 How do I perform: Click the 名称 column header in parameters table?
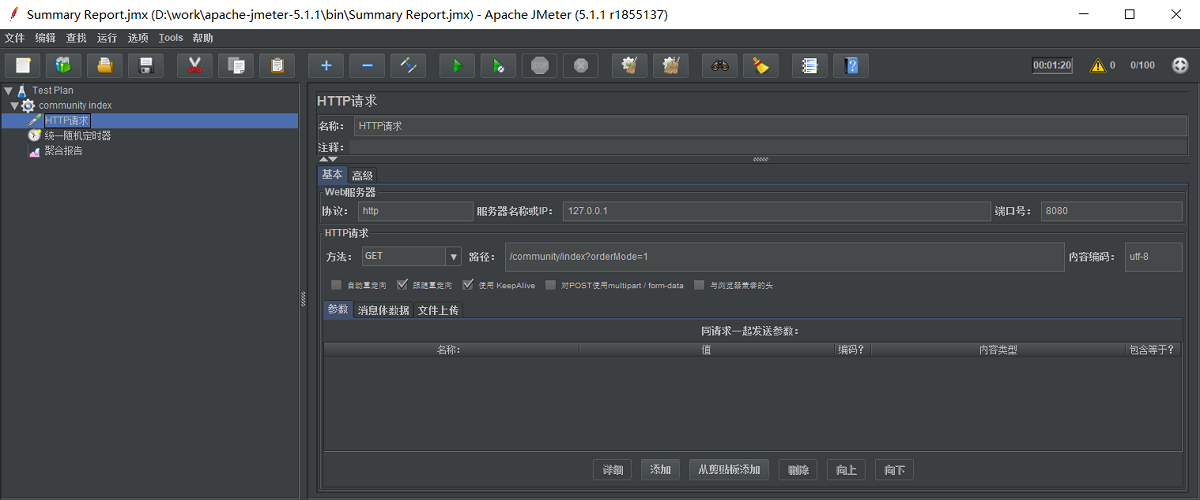click(x=451, y=350)
